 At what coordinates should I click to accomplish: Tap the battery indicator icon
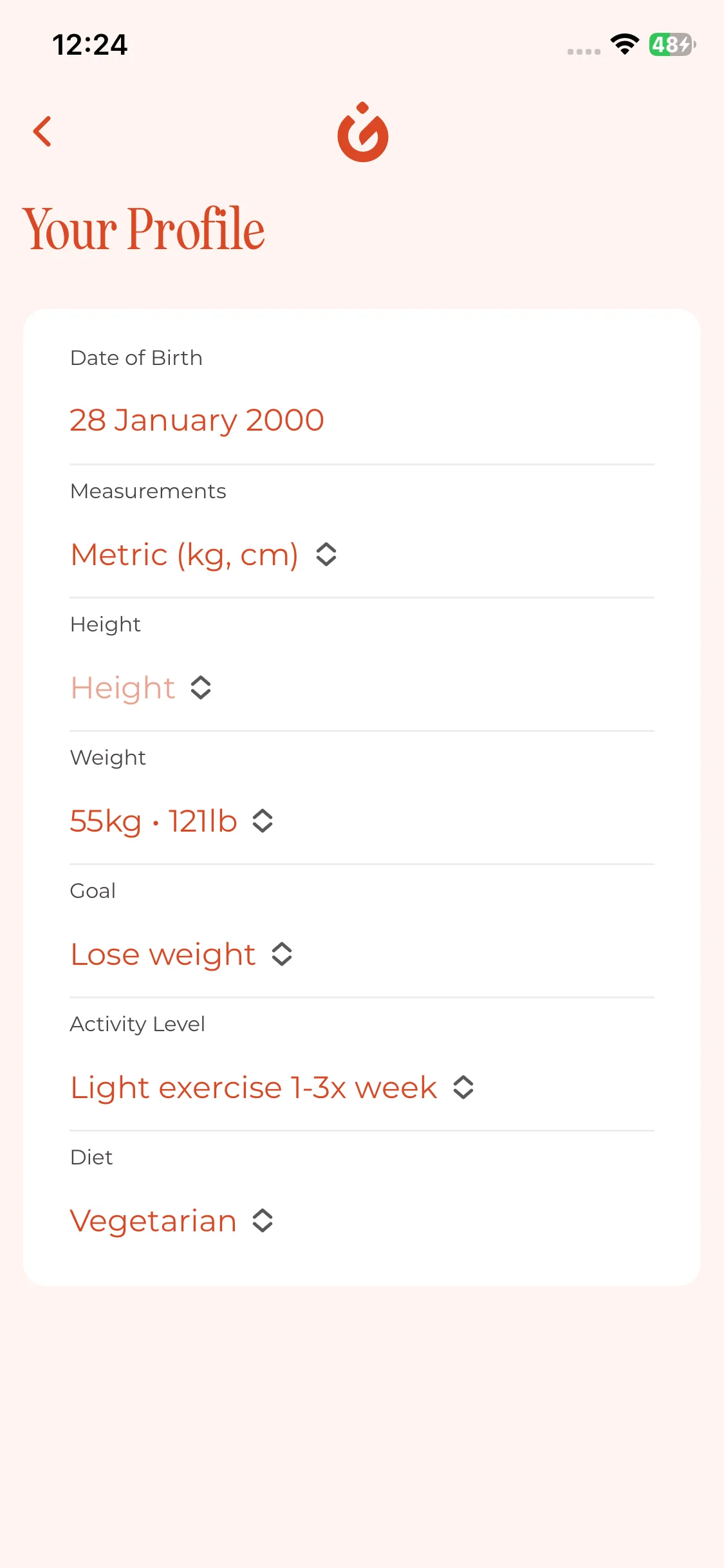672,44
